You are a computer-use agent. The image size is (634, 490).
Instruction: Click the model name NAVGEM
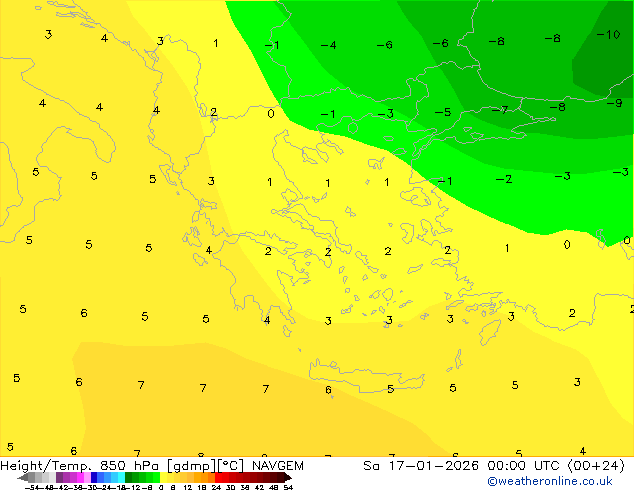[x=278, y=466]
